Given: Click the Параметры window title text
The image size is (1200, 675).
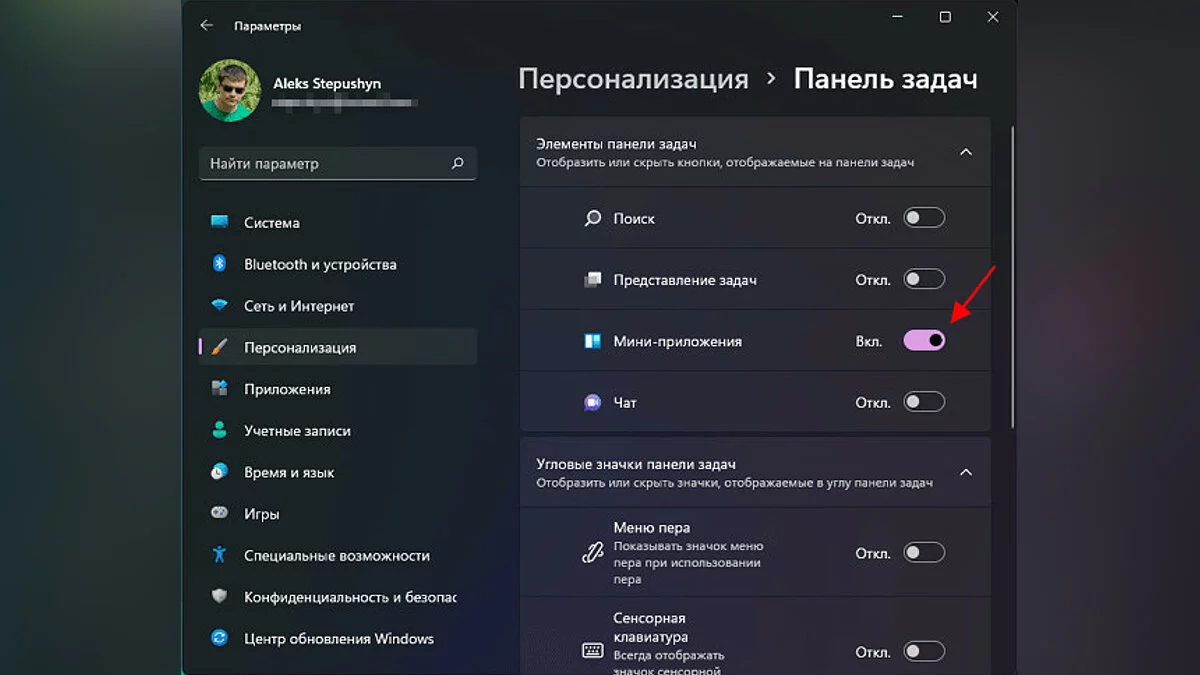Looking at the screenshot, I should (267, 26).
